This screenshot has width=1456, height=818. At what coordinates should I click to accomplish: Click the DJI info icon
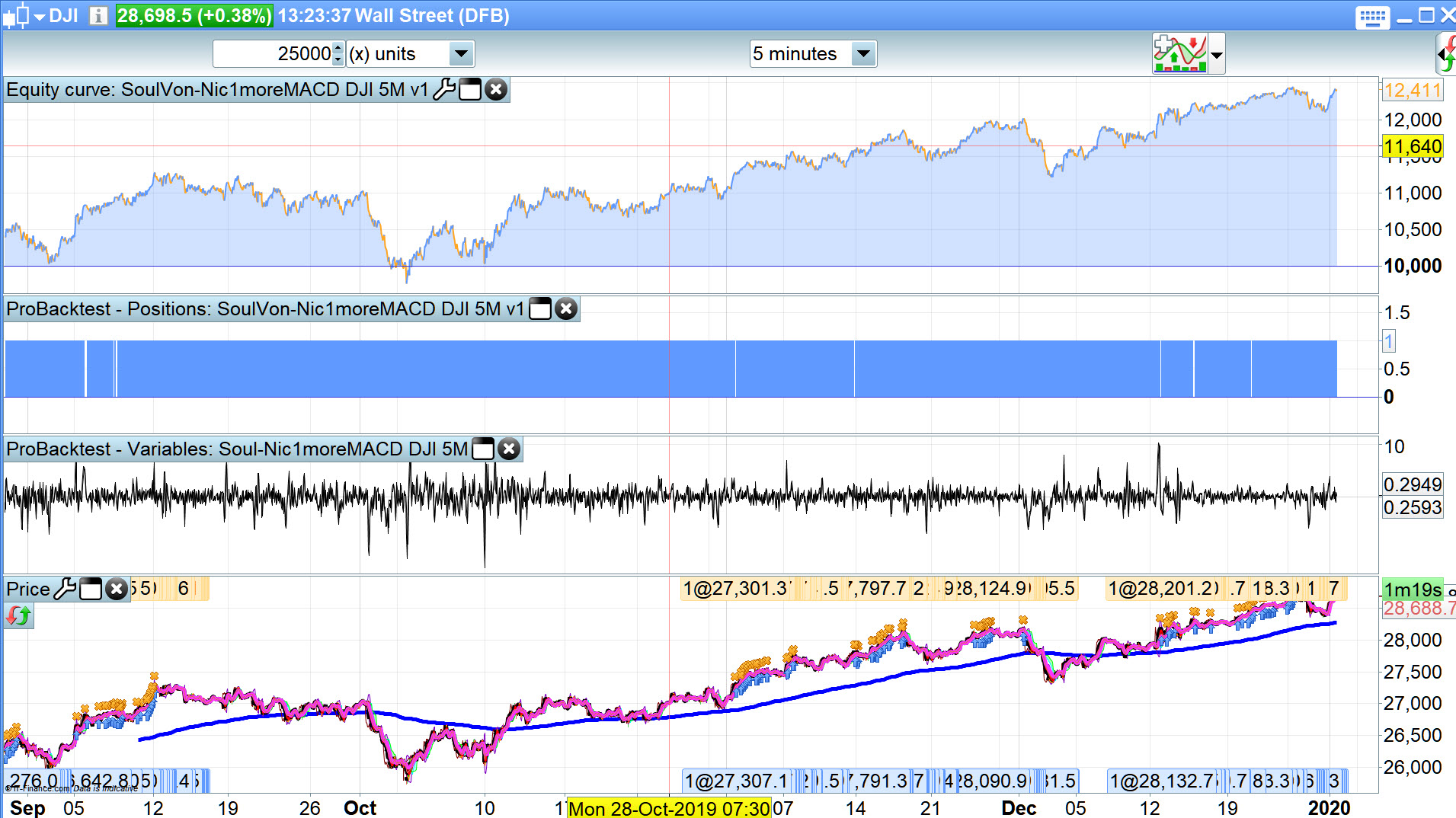98,15
